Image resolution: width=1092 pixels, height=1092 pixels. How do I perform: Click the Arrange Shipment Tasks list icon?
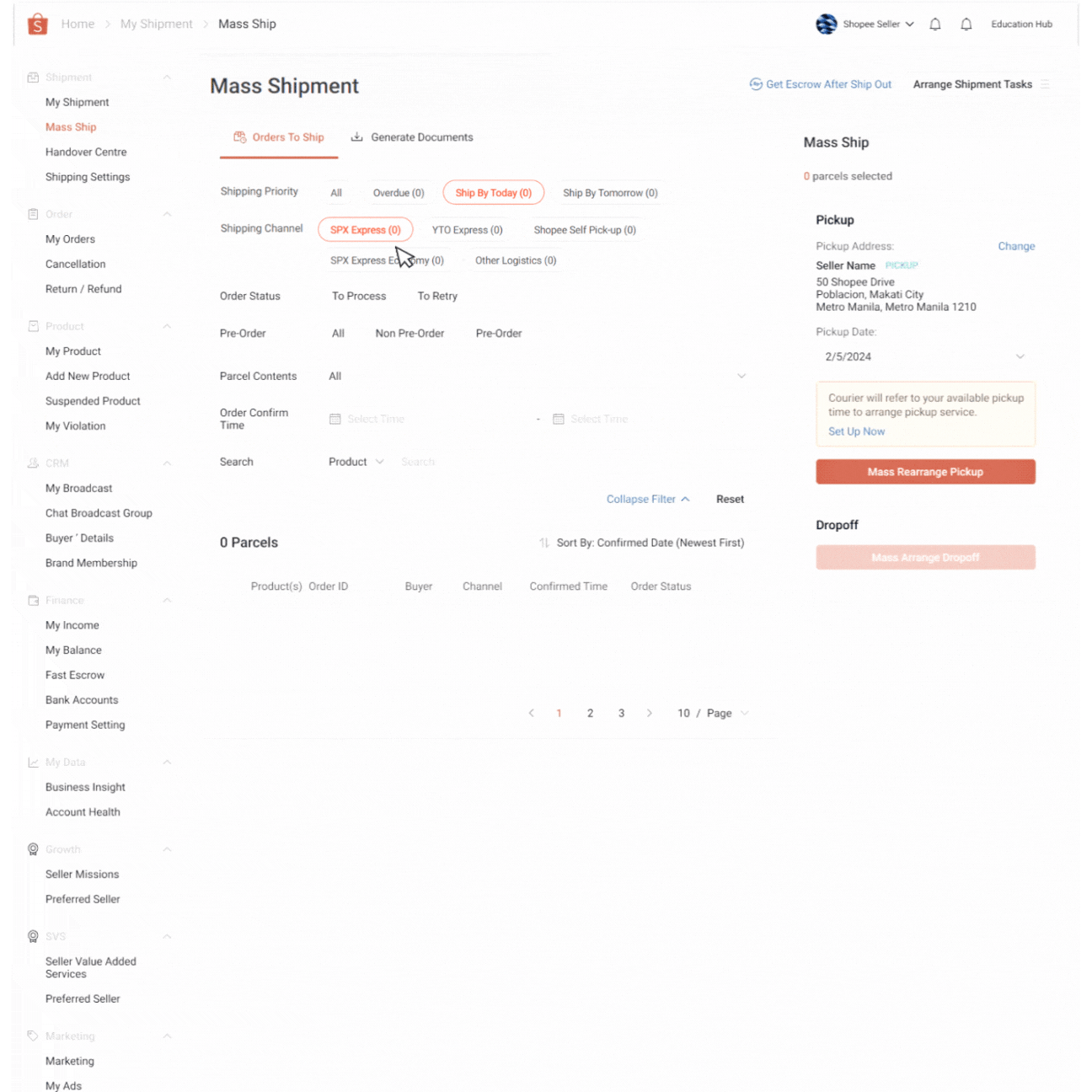[1045, 84]
